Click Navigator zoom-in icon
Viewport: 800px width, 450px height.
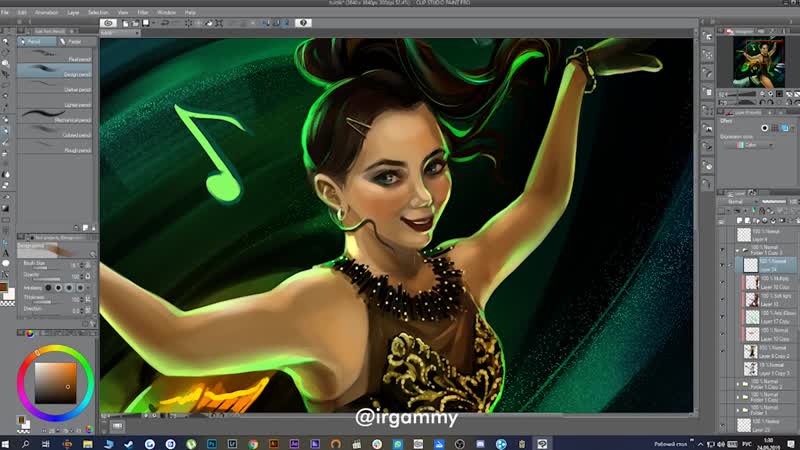coord(770,94)
